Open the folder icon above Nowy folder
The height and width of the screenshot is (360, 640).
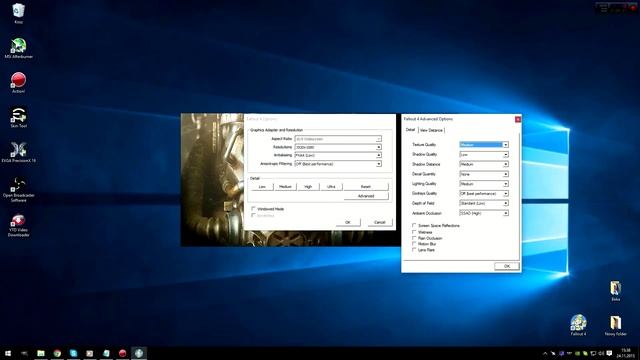coord(616,291)
